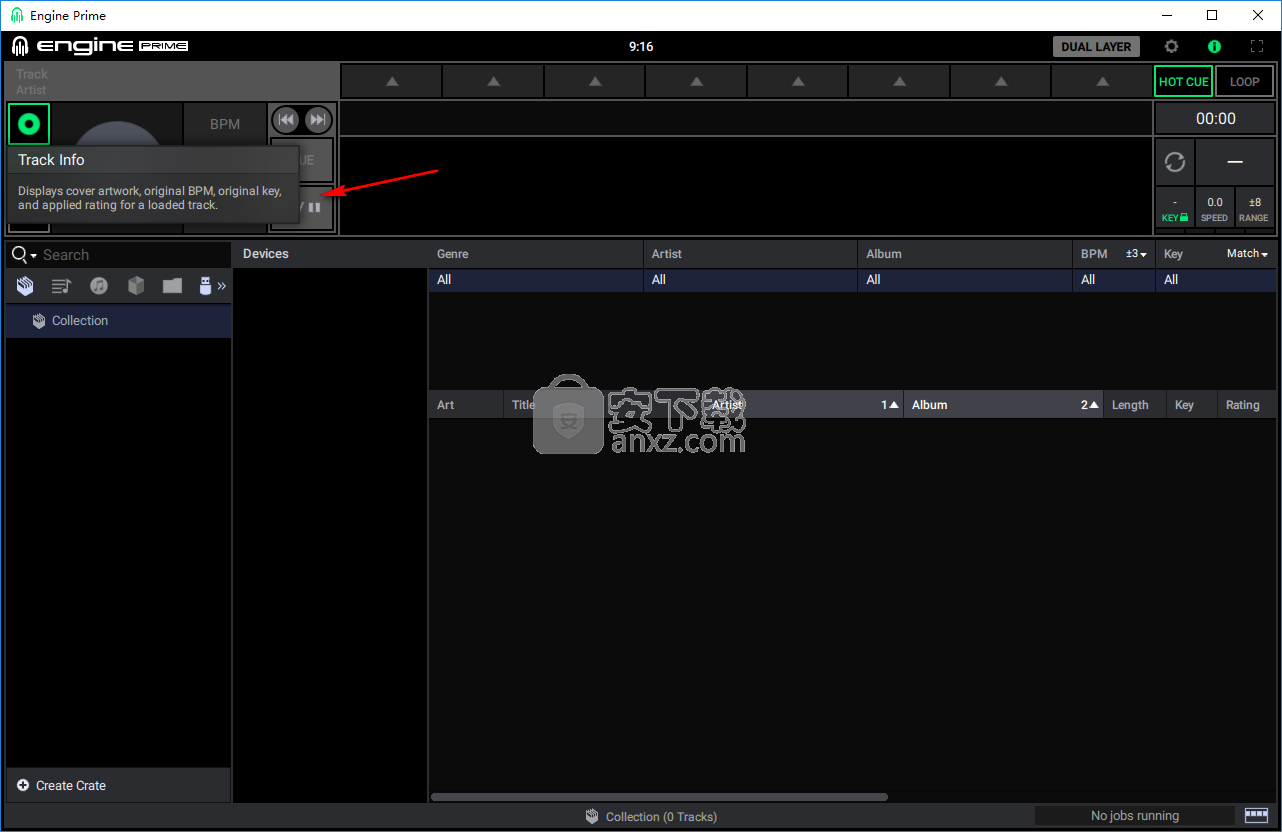Sort by the Length column
The width and height of the screenshot is (1282, 832).
point(1134,405)
